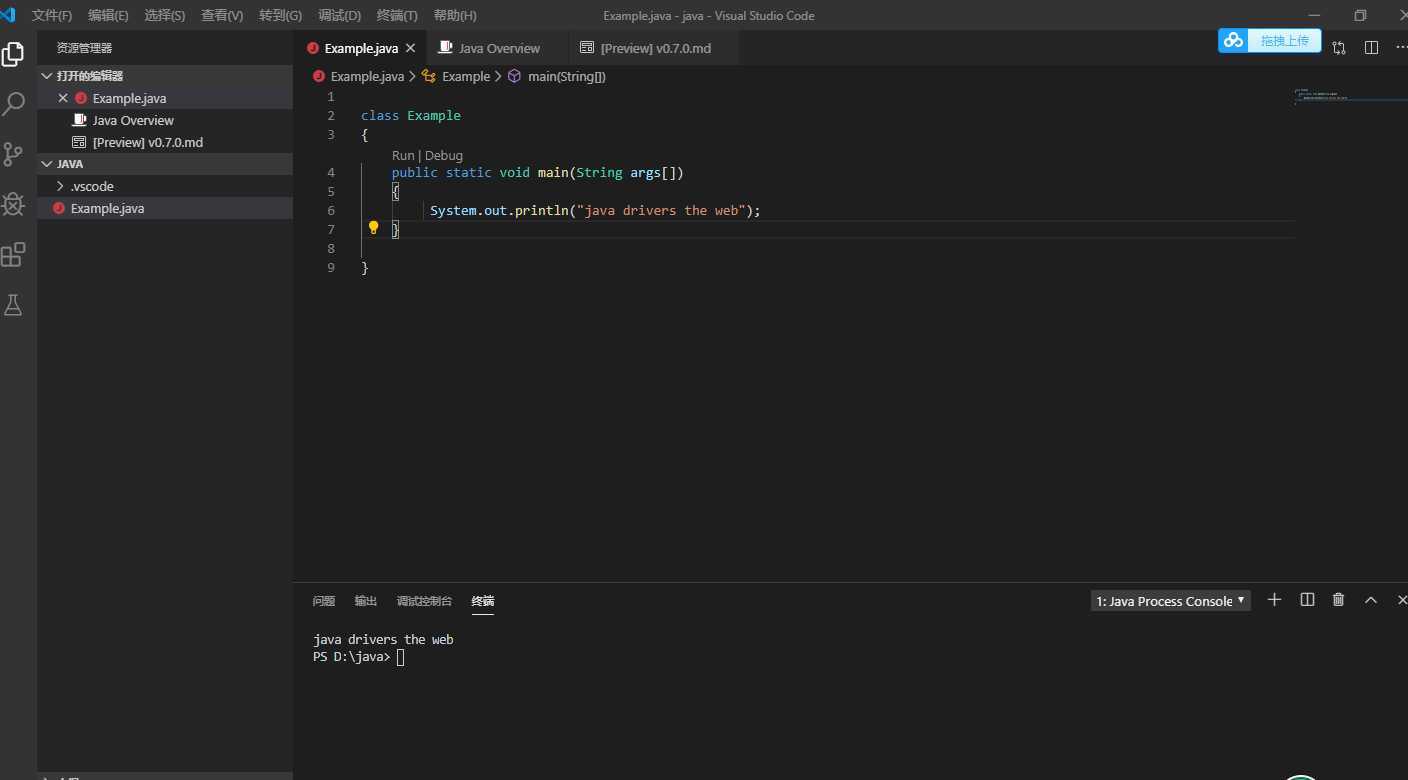Open the Search view in activity bar
This screenshot has width=1408, height=780.
[x=14, y=103]
